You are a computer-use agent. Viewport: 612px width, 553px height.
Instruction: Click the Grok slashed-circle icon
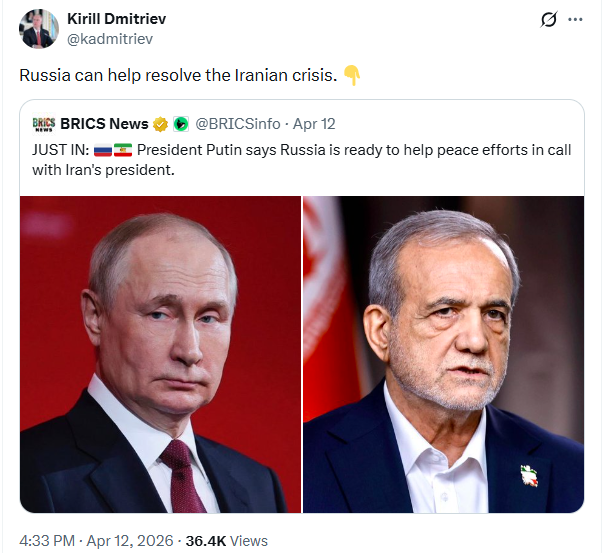pyautogui.click(x=548, y=20)
